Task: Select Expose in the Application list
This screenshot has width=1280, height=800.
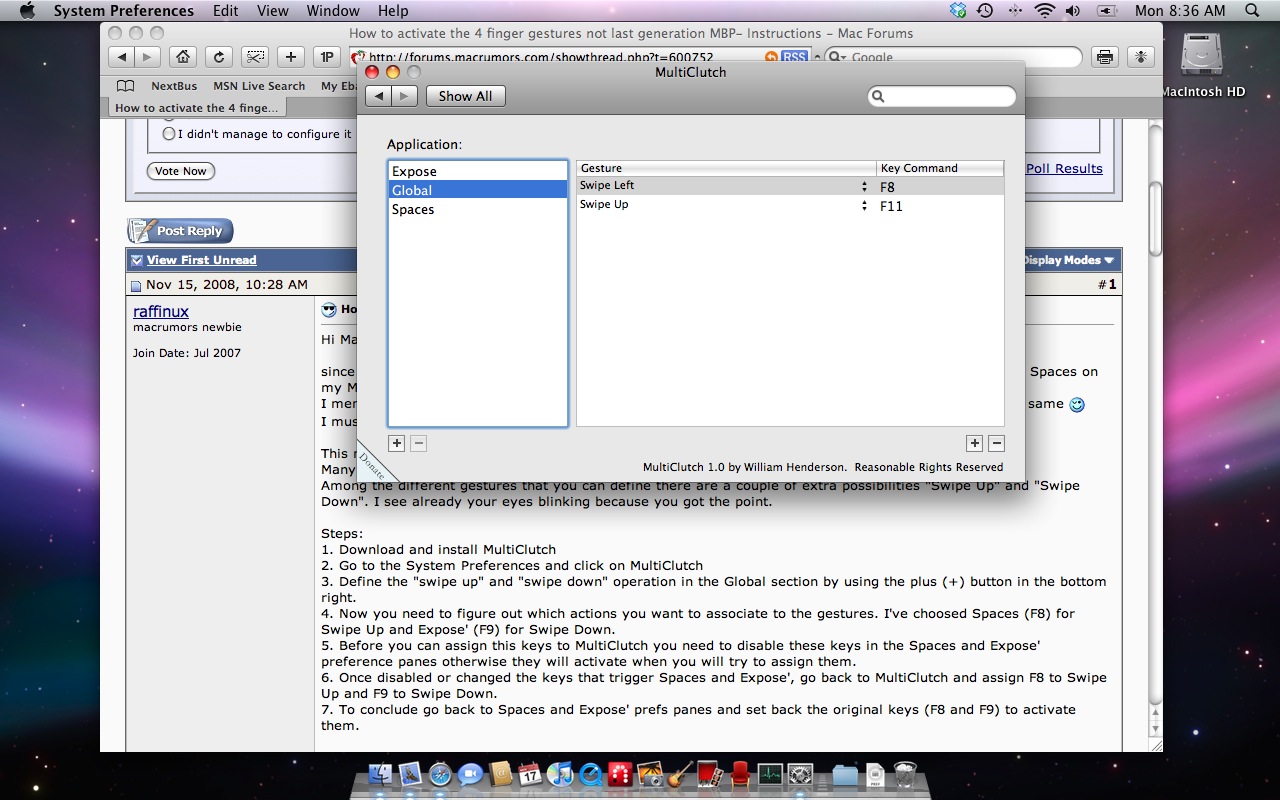Action: [478, 171]
